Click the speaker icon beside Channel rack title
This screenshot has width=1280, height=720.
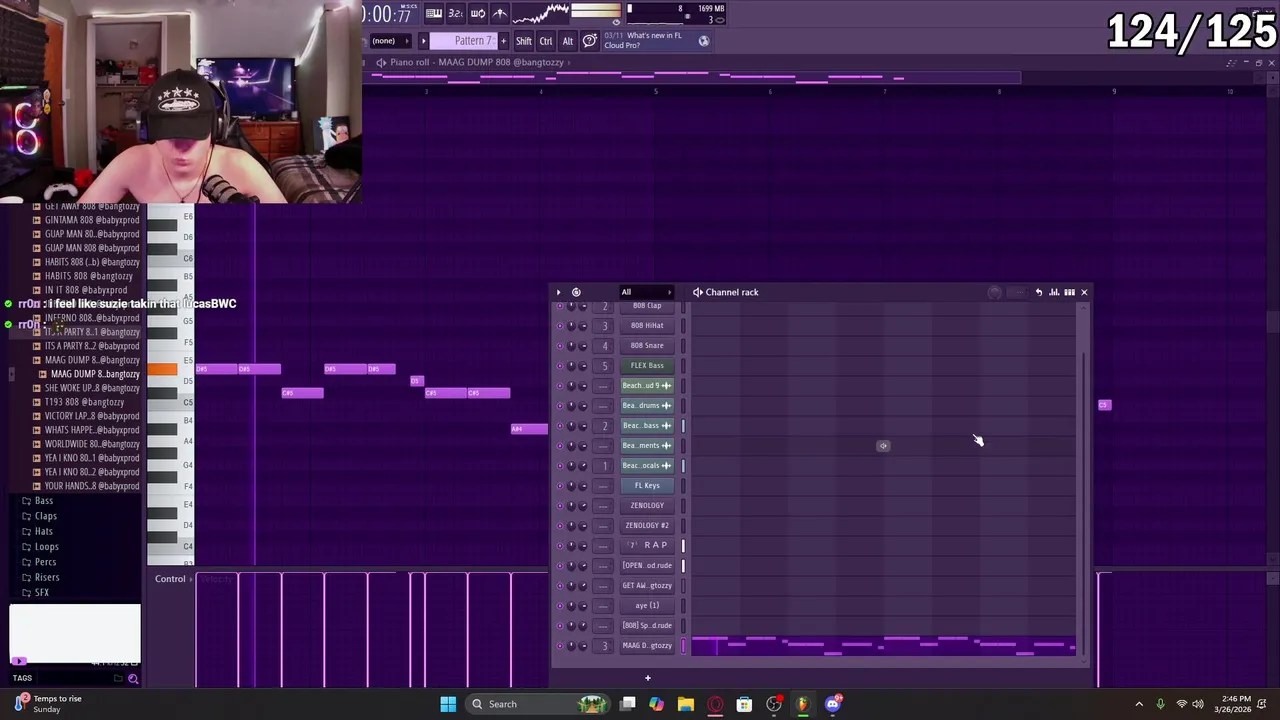pos(697,292)
